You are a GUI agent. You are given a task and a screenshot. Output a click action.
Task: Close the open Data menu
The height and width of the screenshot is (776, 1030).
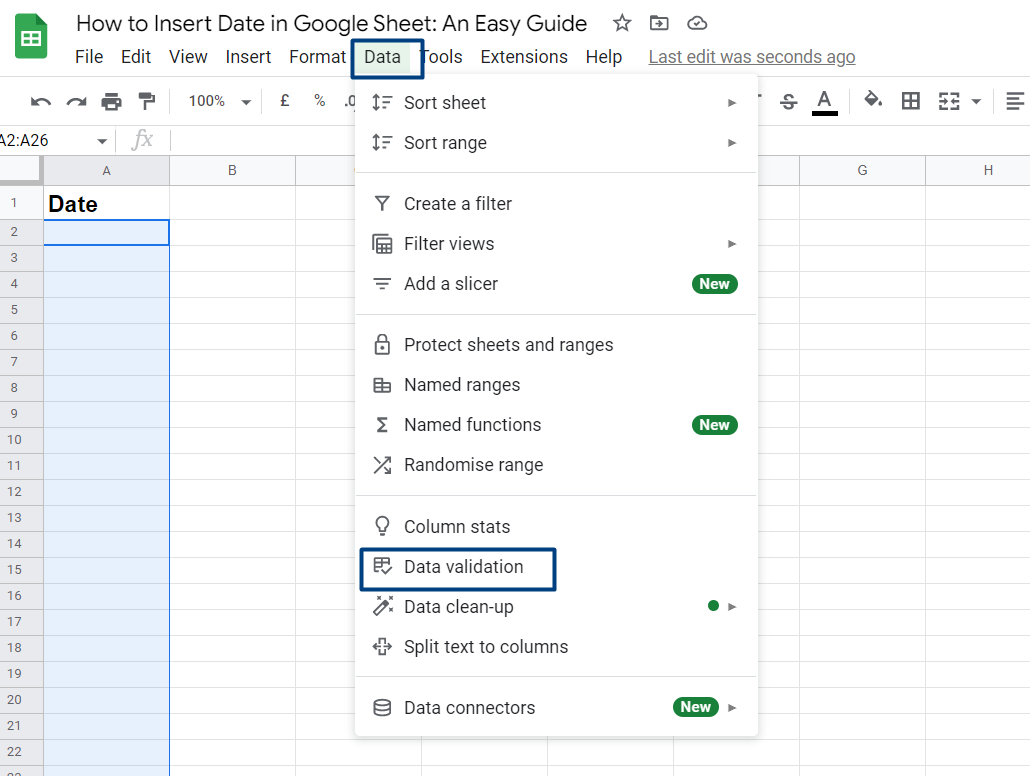coord(382,57)
